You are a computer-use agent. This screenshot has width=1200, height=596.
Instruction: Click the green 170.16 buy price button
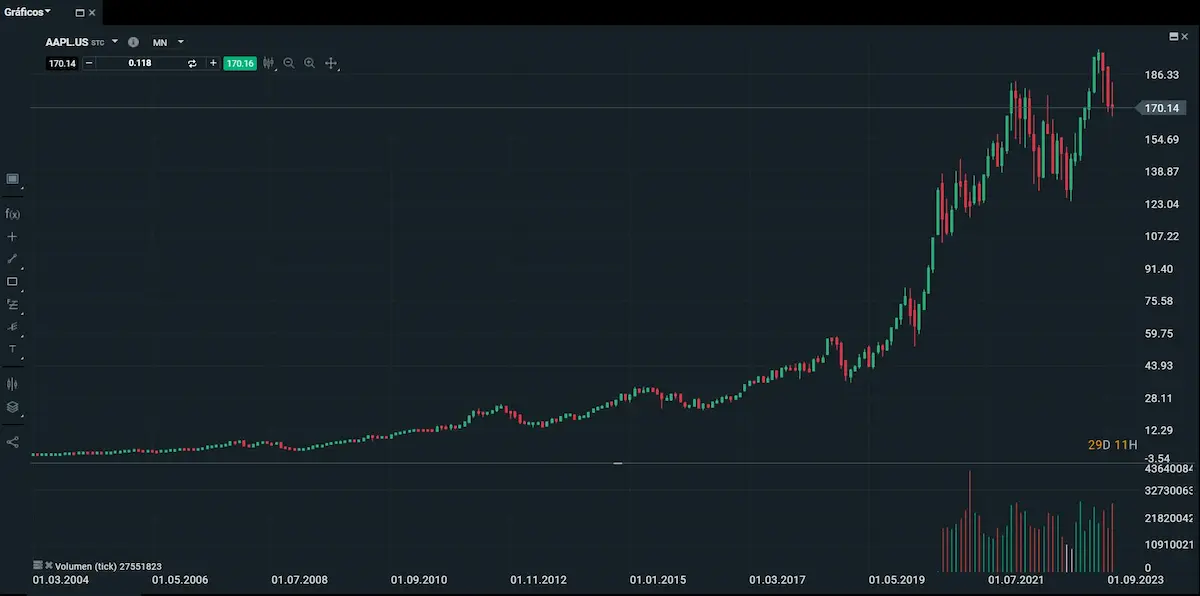(240, 63)
